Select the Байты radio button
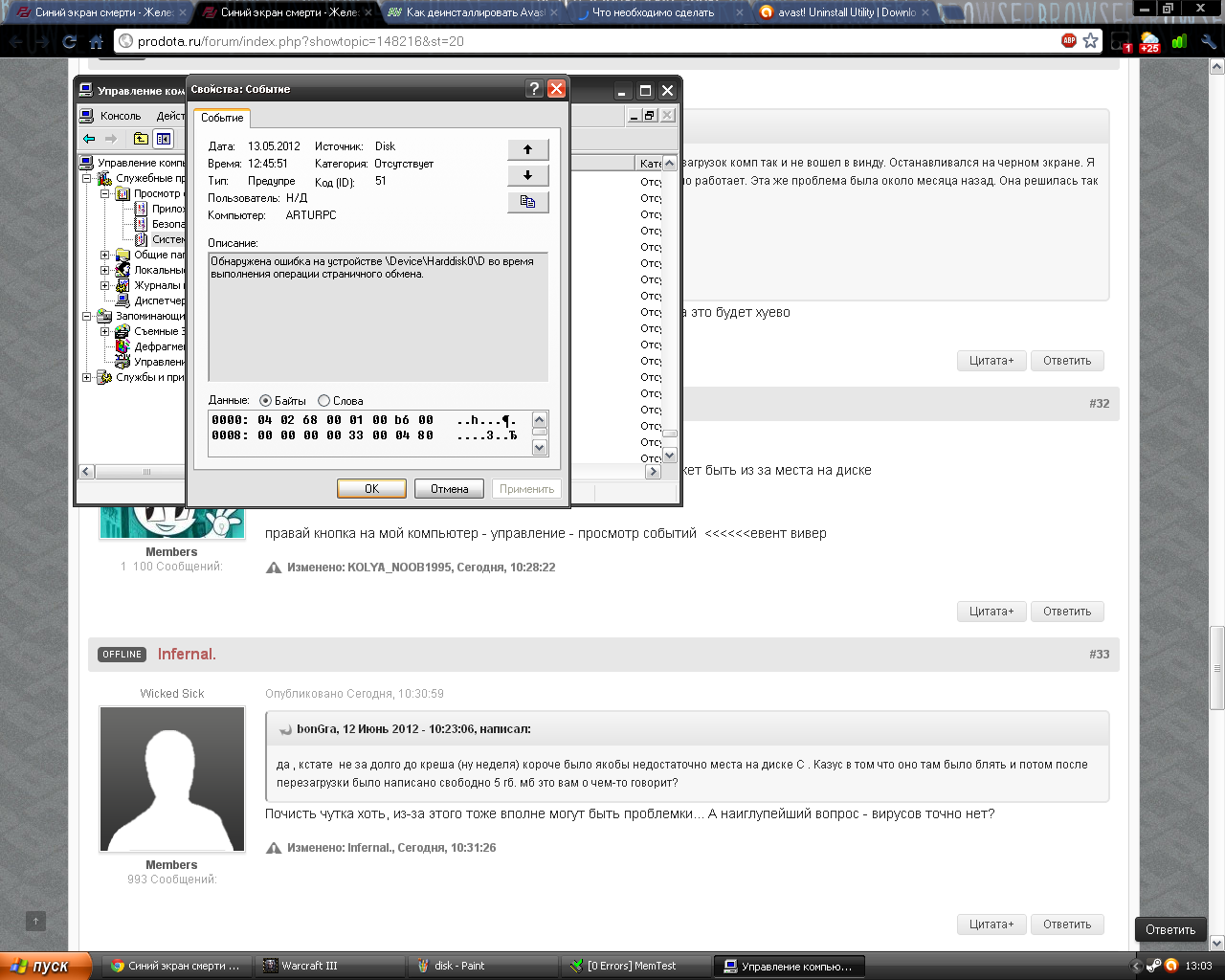Viewport: 1225px width, 980px height. click(265, 401)
